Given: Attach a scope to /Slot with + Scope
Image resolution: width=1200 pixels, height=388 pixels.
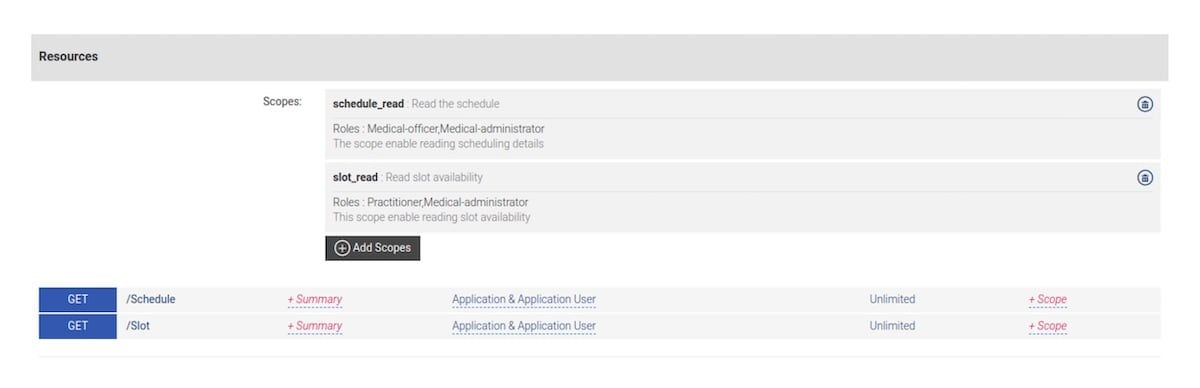Looking at the screenshot, I should (x=1048, y=326).
